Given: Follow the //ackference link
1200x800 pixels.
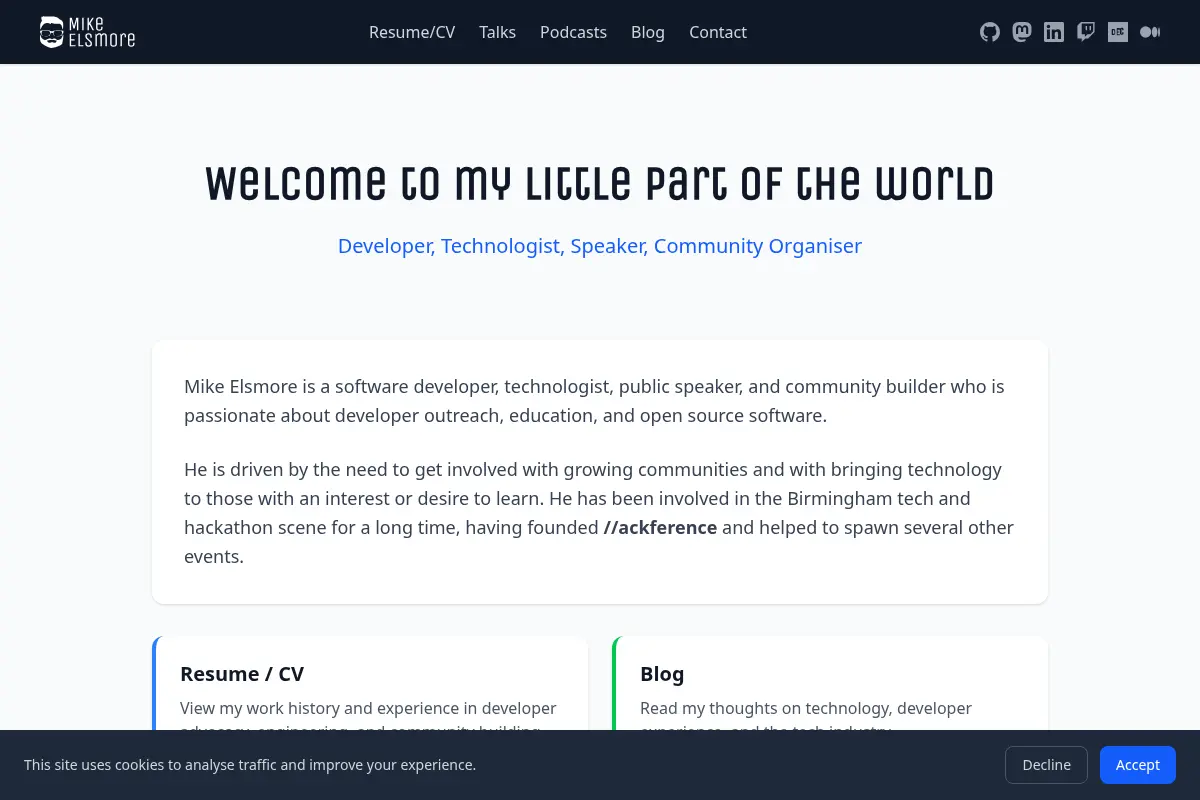Looking at the screenshot, I should tap(660, 527).
